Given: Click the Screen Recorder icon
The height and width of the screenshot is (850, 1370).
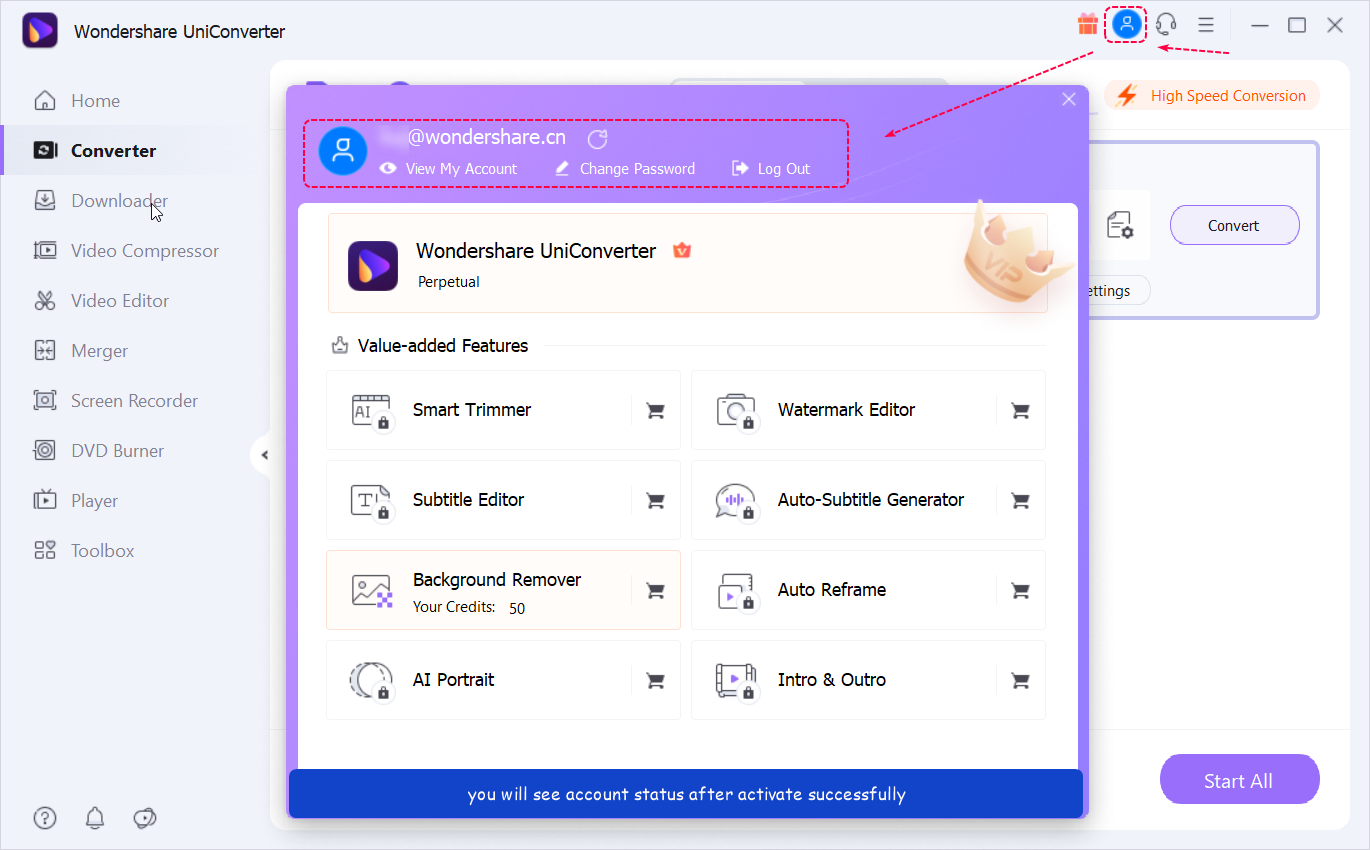Looking at the screenshot, I should point(45,400).
